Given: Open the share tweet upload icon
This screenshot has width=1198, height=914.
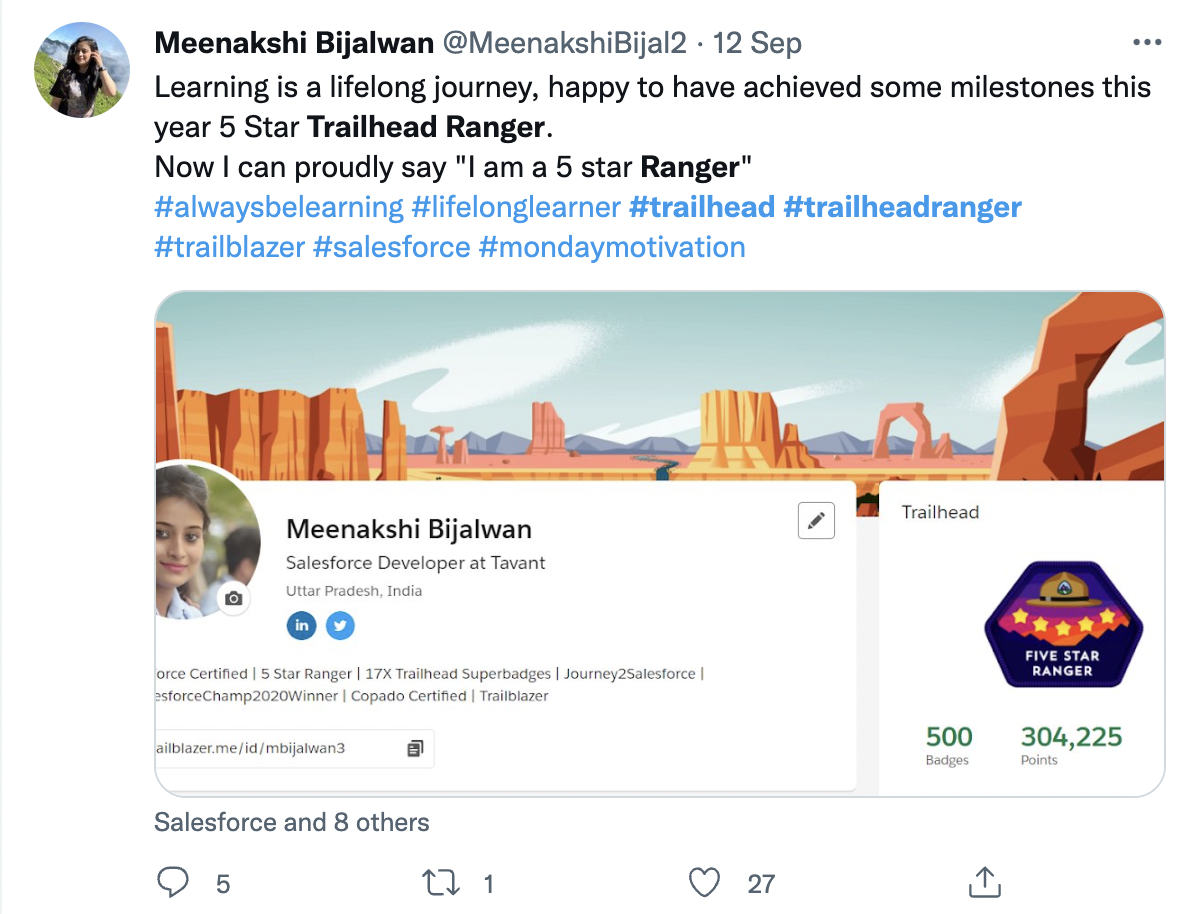Looking at the screenshot, I should click(x=984, y=882).
